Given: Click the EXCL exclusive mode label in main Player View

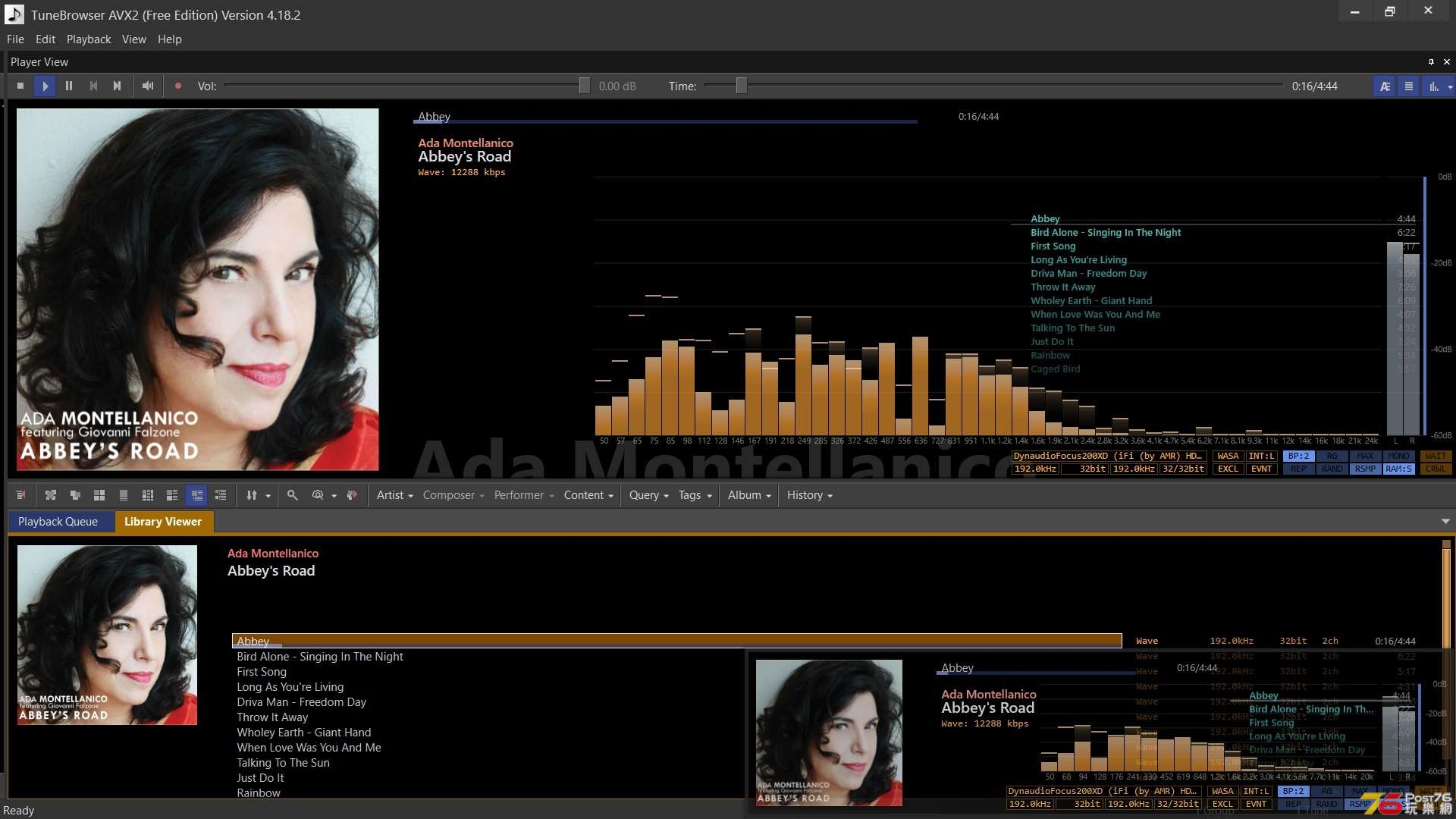Looking at the screenshot, I should pyautogui.click(x=1228, y=469).
